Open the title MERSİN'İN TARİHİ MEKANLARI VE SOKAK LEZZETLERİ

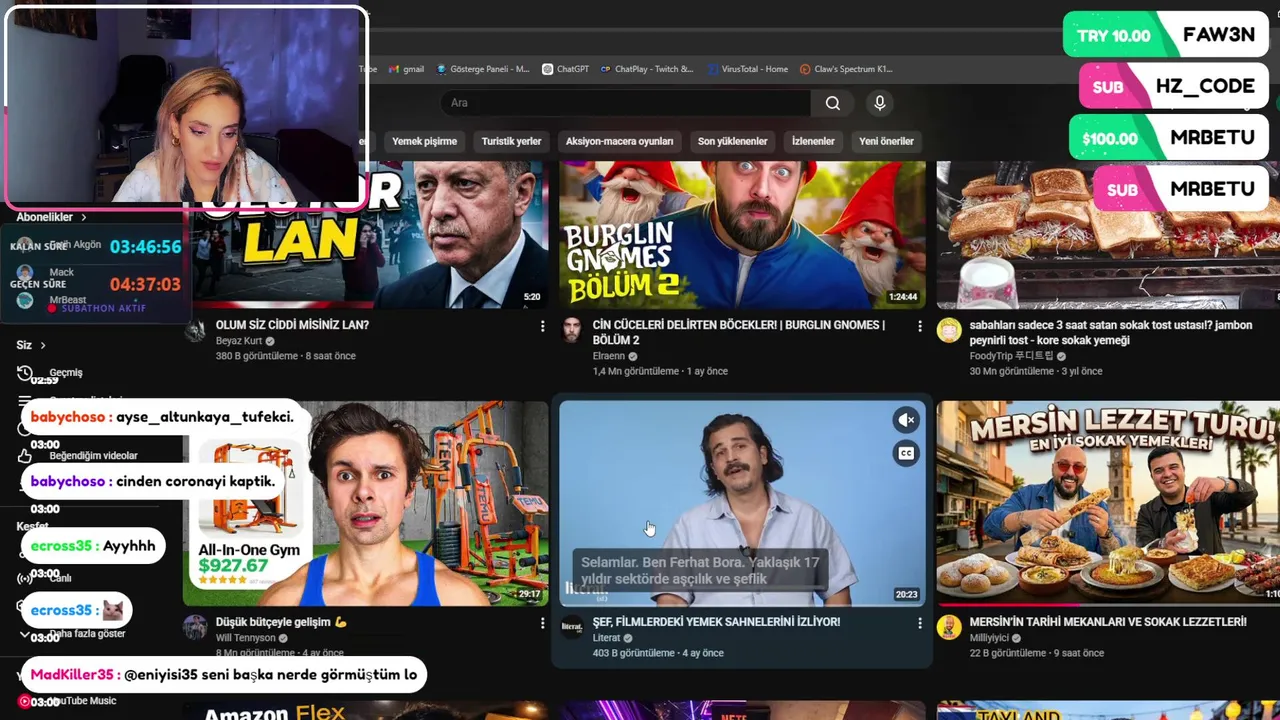1108,622
